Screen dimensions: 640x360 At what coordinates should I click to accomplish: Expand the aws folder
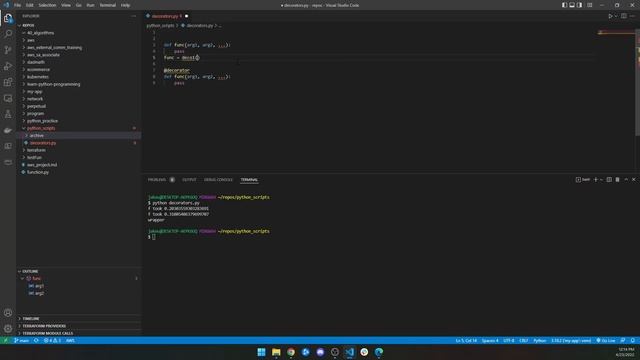(31, 40)
